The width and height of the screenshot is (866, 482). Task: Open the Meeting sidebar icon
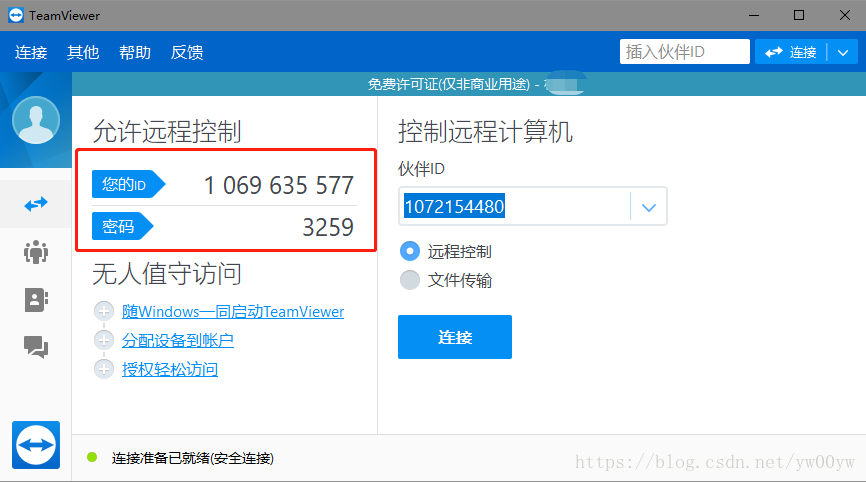click(x=36, y=252)
